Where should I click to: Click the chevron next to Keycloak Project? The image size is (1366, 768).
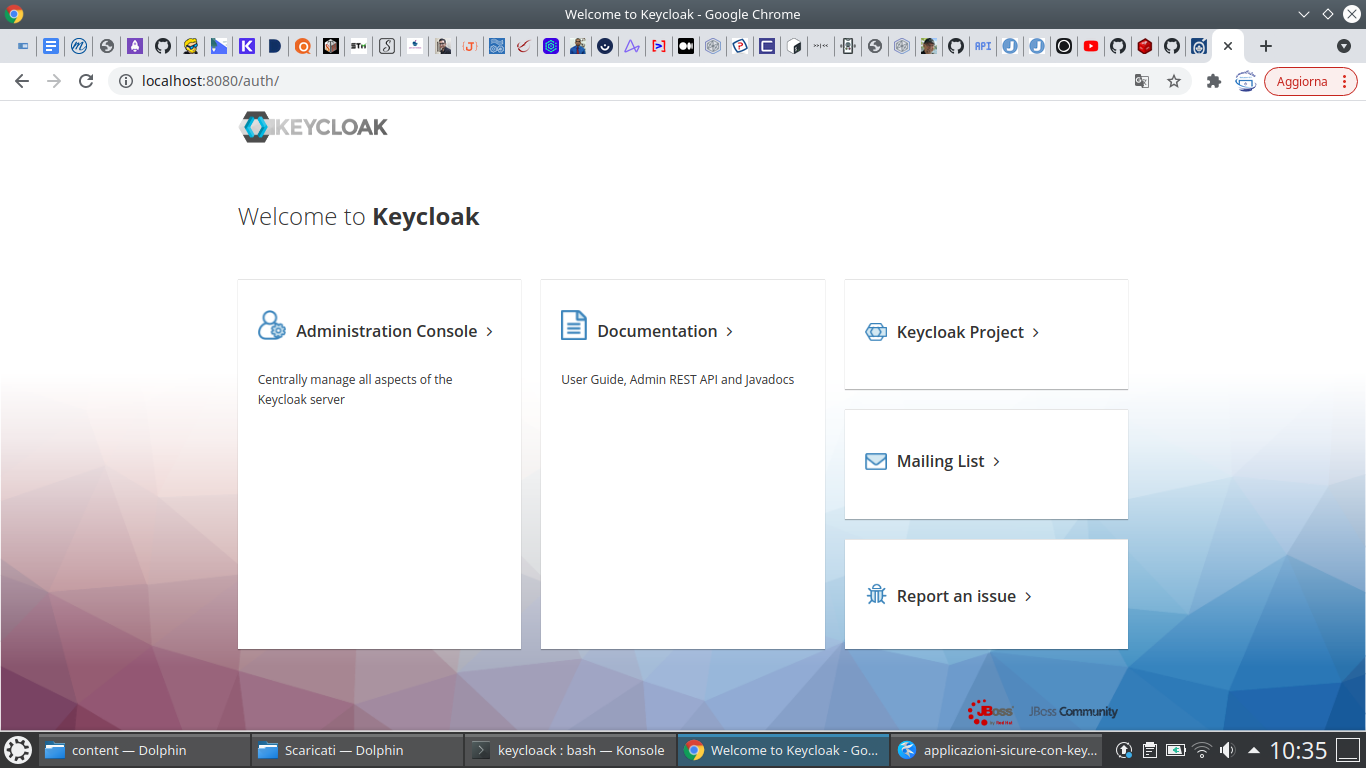click(1035, 333)
